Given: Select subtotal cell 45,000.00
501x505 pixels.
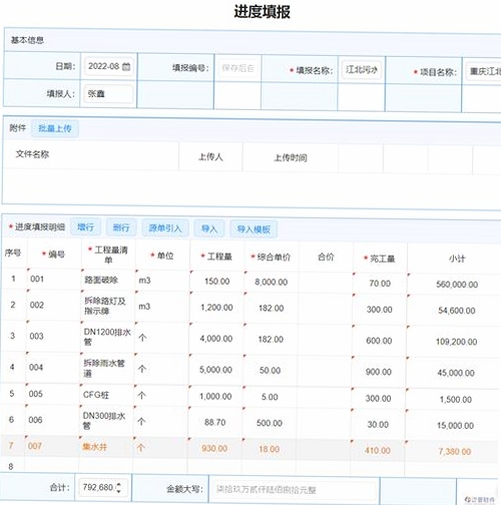Looking at the screenshot, I should (x=456, y=373).
